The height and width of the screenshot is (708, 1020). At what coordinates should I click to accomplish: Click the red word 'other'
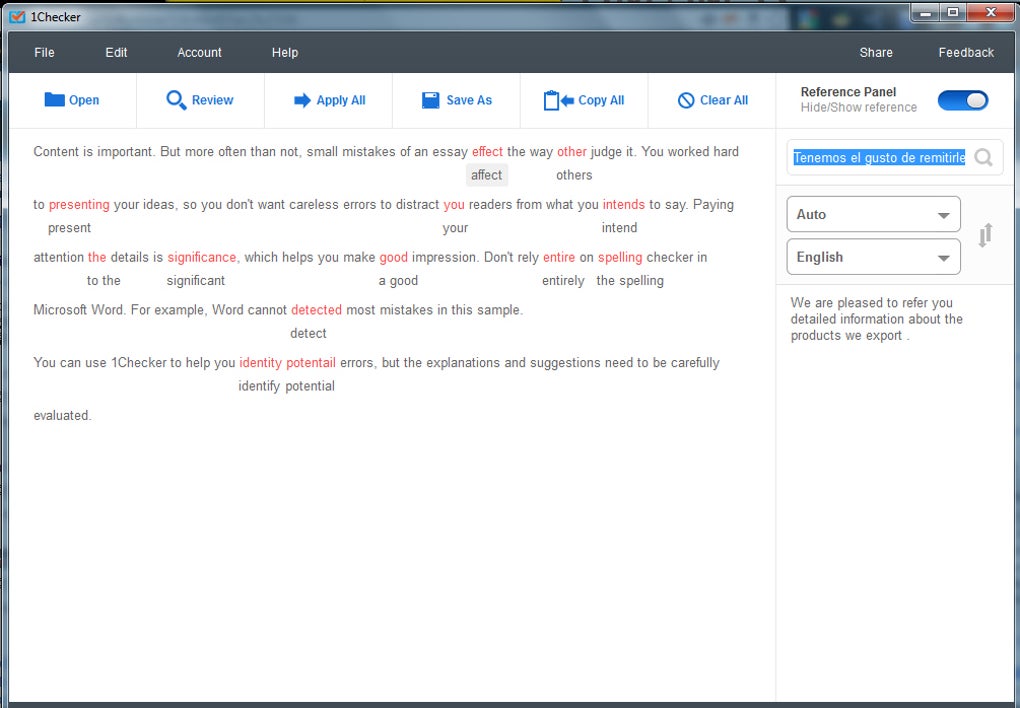click(x=572, y=152)
